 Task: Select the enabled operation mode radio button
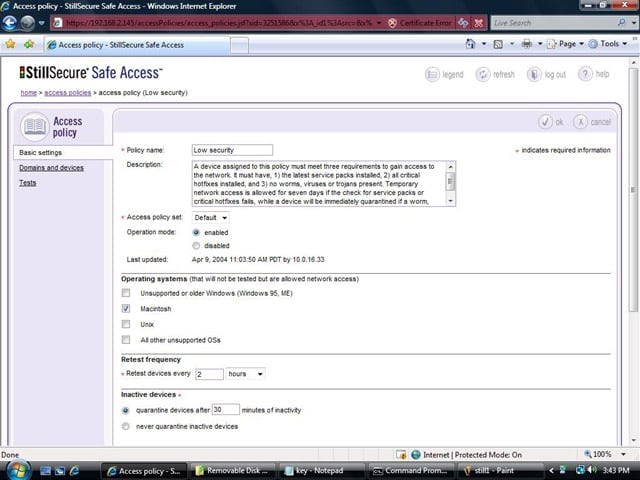[x=196, y=232]
